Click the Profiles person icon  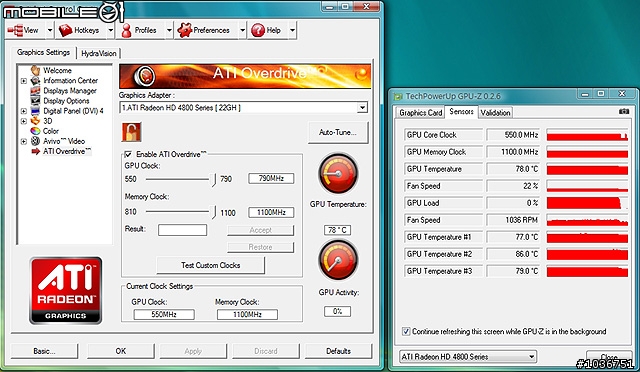pyautogui.click(x=127, y=30)
